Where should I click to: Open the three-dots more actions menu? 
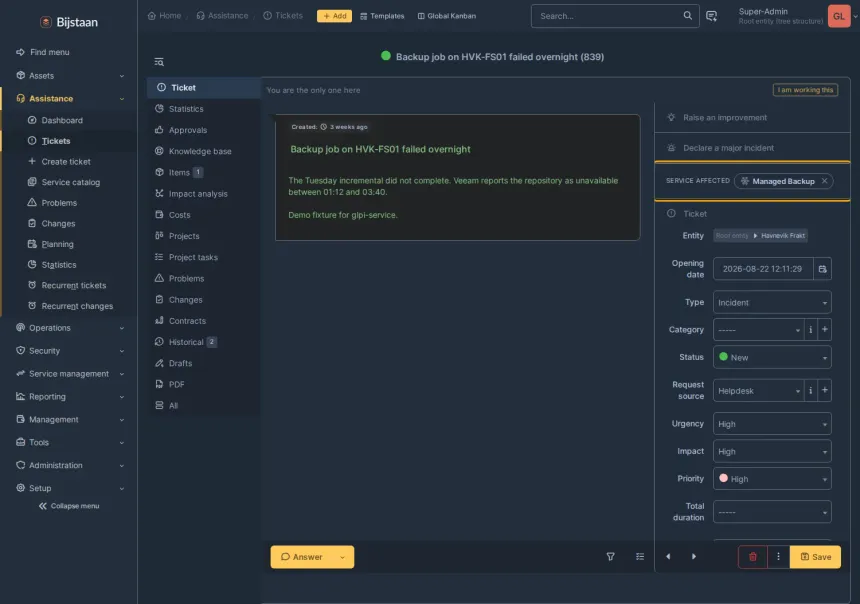(778, 557)
